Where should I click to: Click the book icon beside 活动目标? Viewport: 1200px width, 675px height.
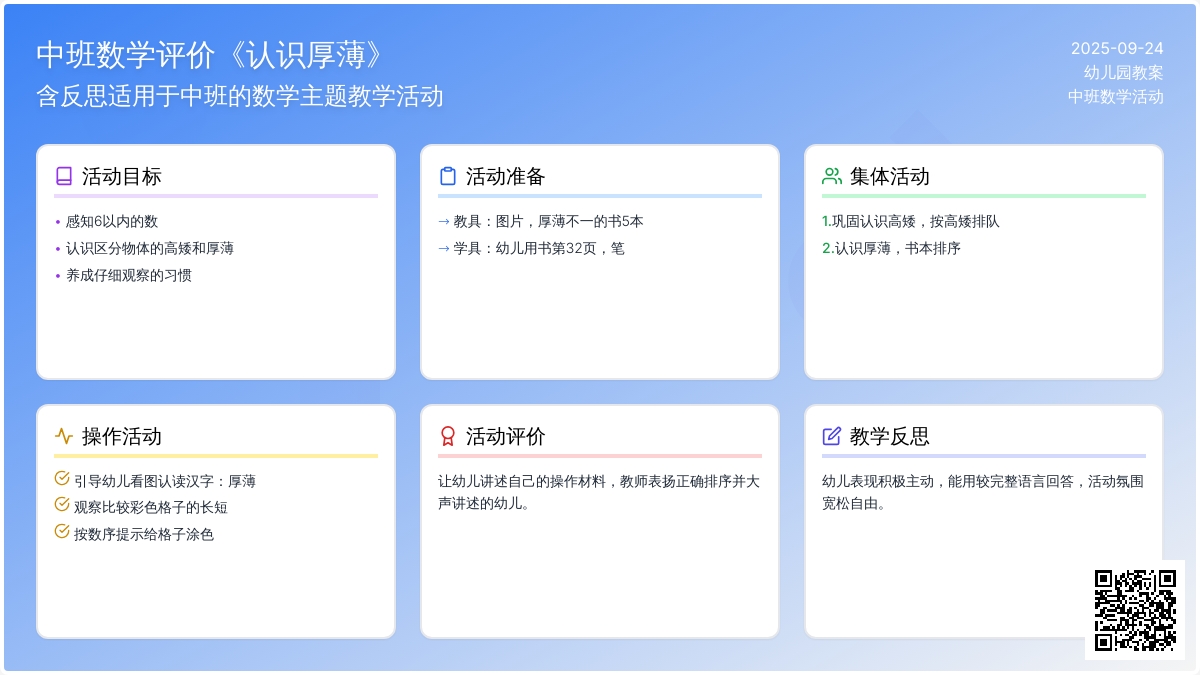click(x=64, y=176)
